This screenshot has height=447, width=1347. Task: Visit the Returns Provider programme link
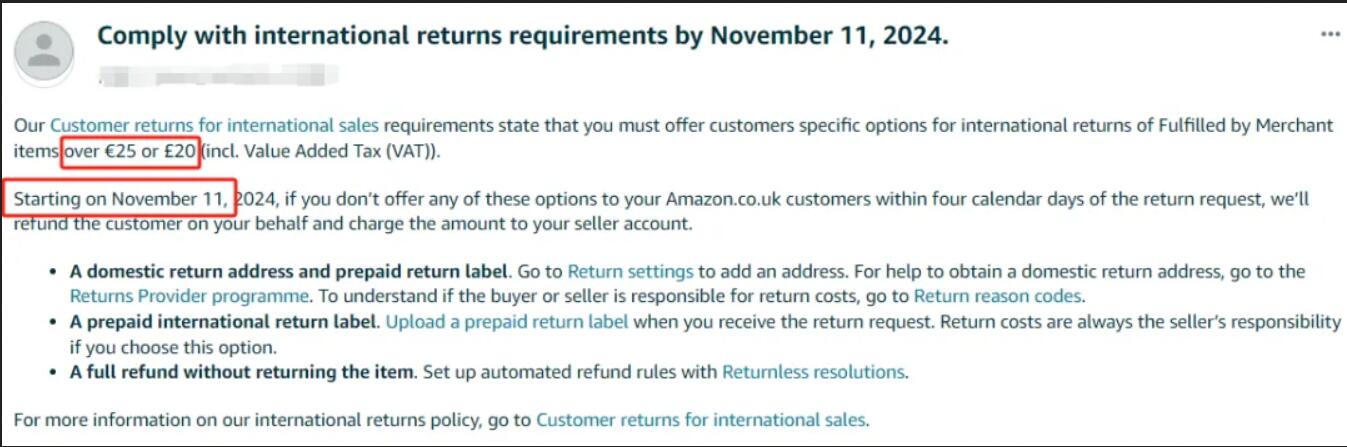pos(189,296)
